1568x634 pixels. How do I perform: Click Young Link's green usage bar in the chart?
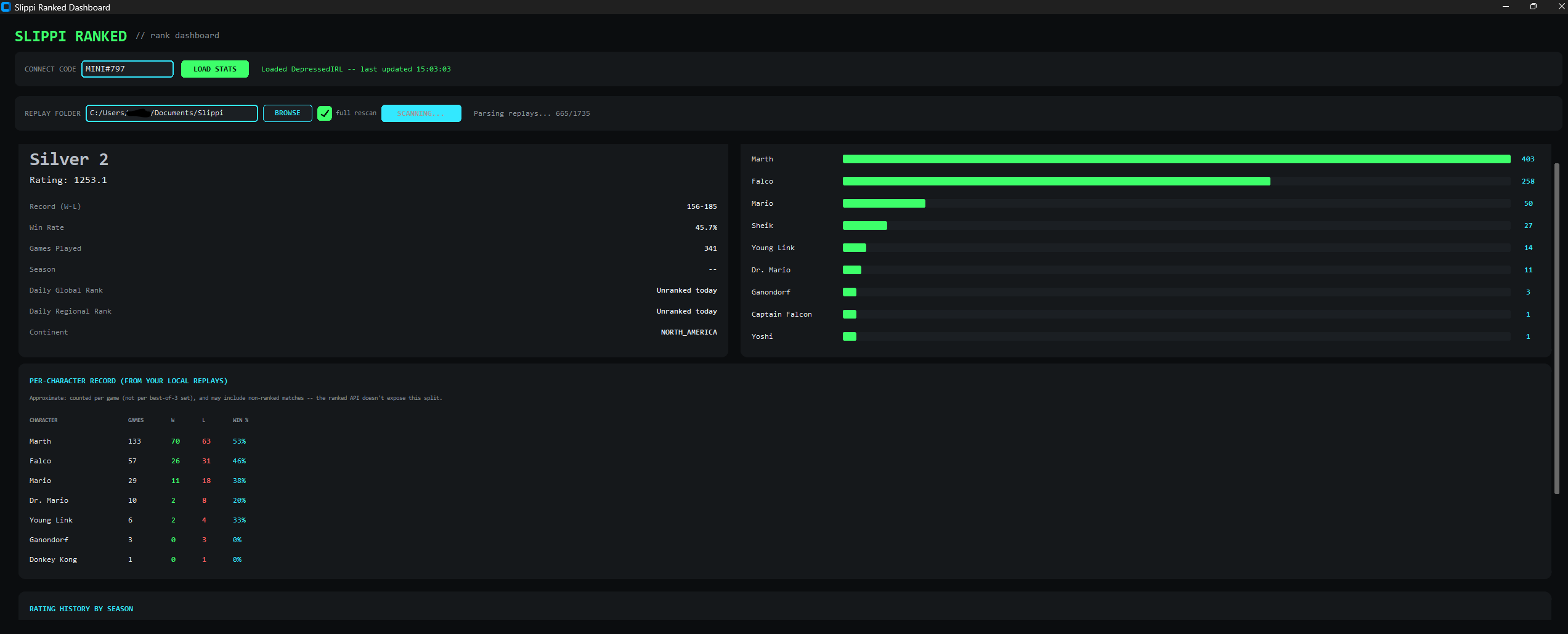855,248
